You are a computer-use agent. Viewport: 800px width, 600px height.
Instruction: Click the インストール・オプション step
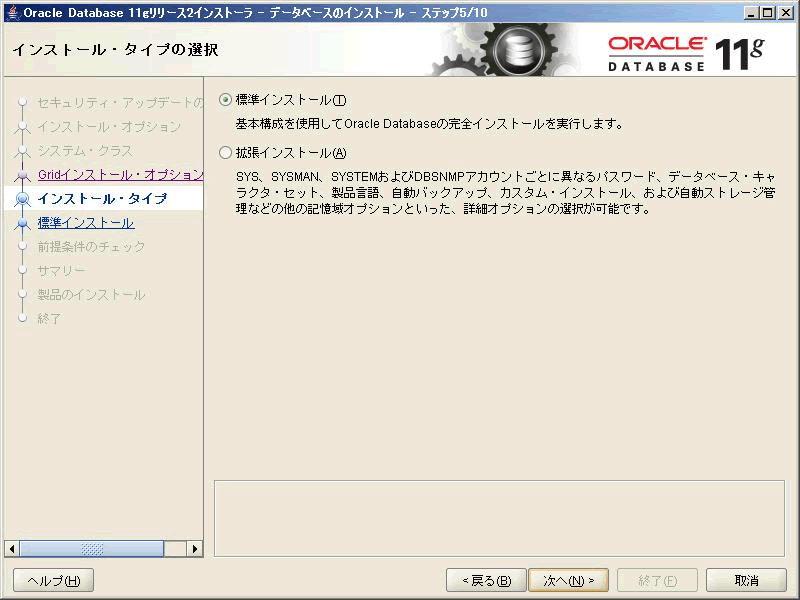[x=109, y=127]
